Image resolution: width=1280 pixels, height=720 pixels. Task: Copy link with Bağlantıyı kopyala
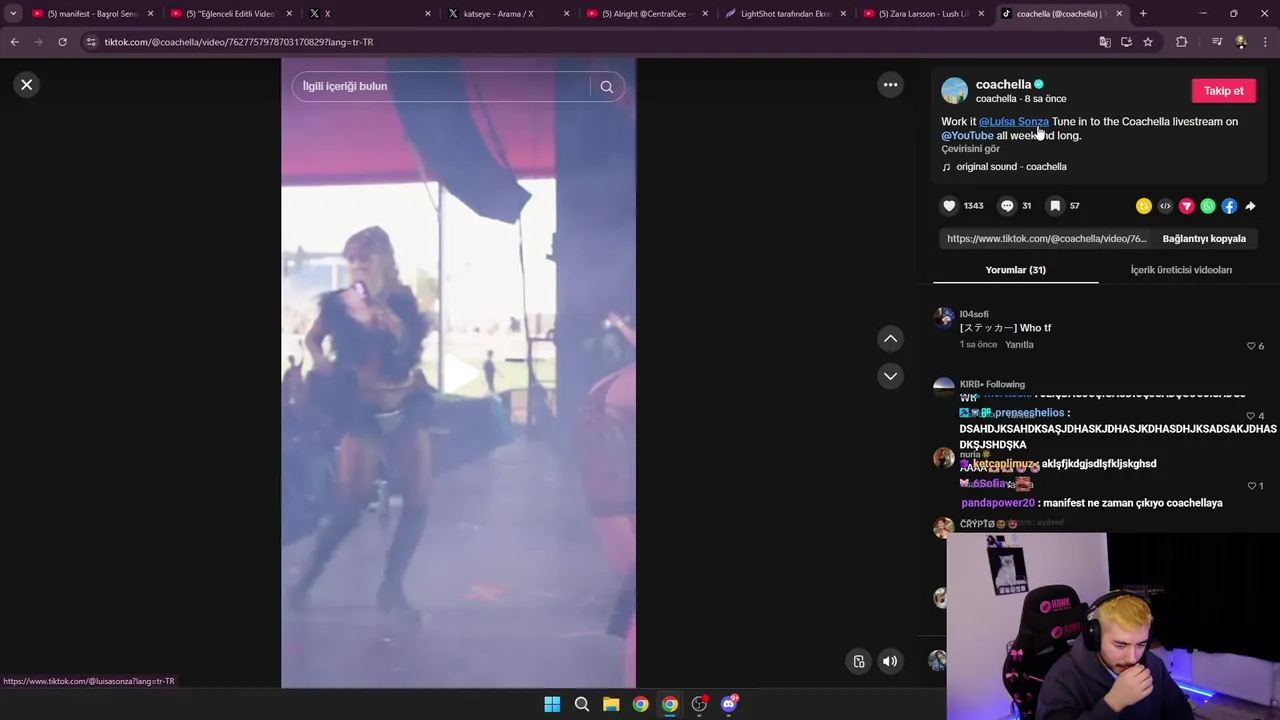(x=1204, y=239)
